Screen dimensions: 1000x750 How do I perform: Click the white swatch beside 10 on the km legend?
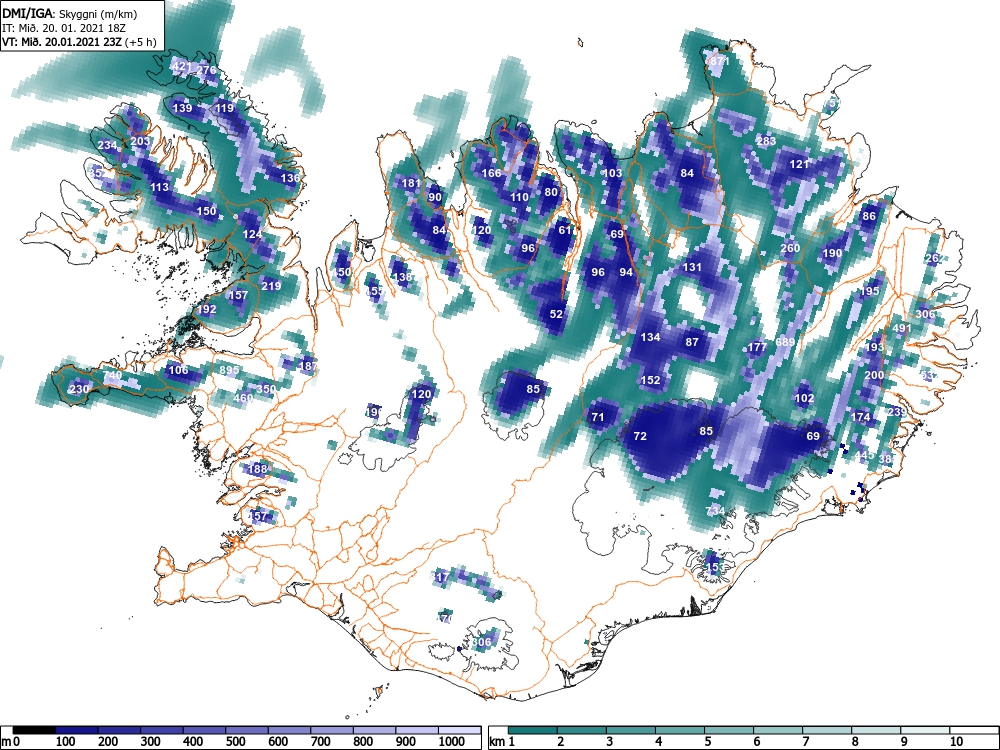tap(974, 731)
